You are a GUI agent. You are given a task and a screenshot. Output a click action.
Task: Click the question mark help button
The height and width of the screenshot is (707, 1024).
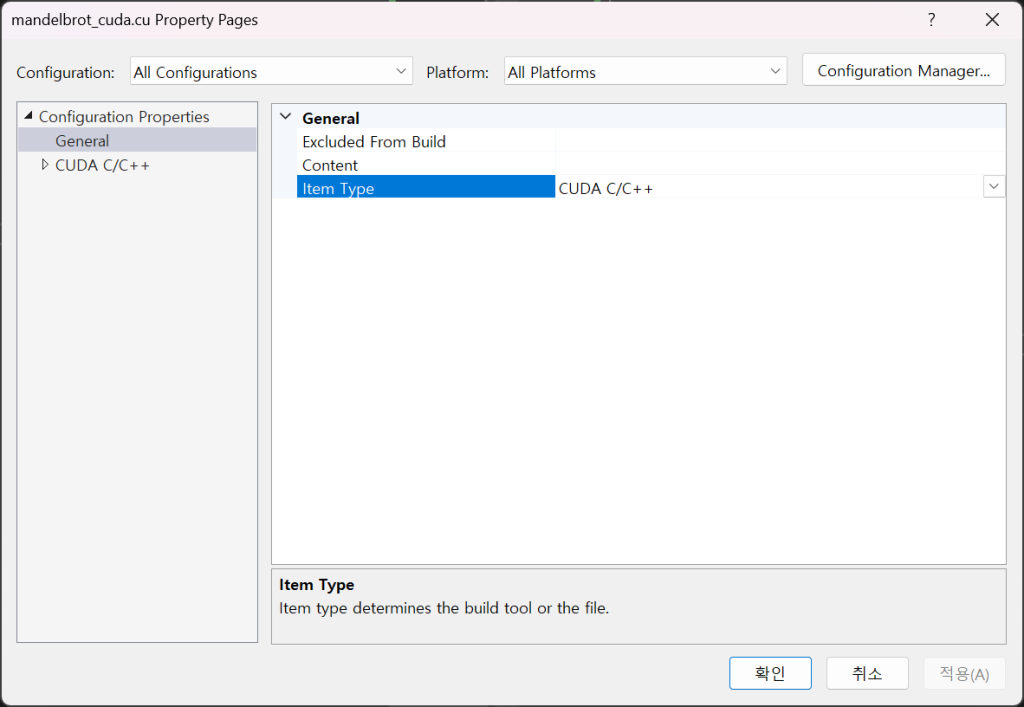[931, 20]
